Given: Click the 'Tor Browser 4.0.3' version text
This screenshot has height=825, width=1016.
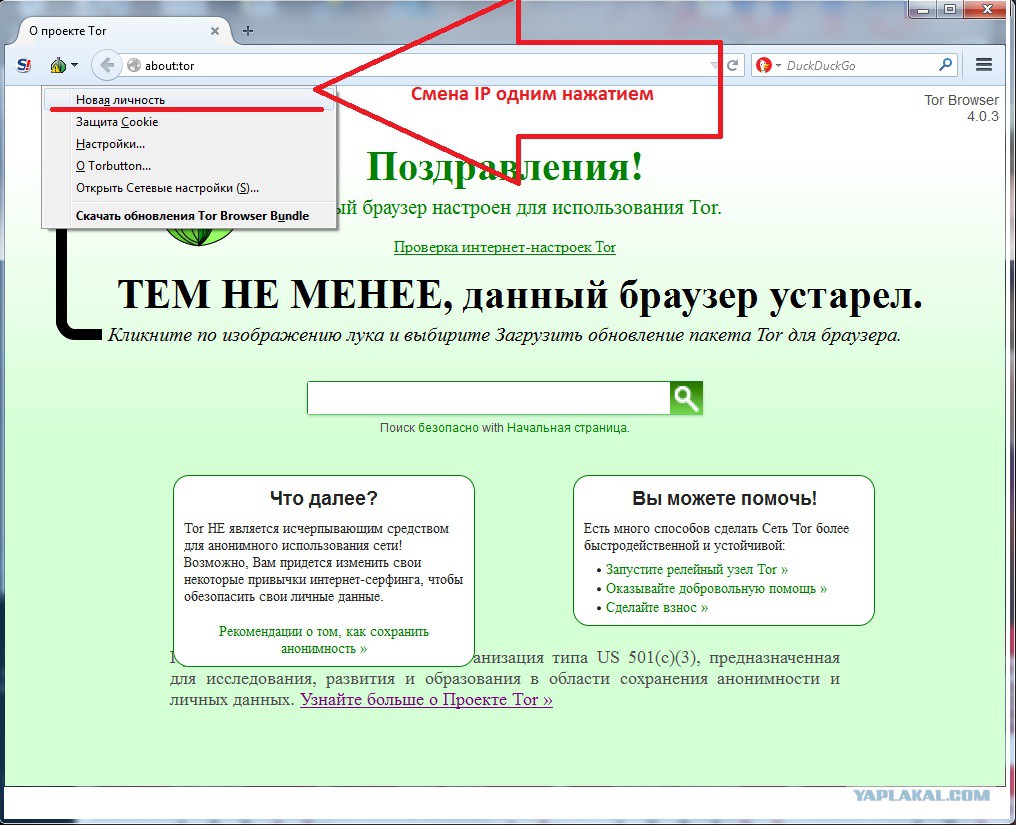Looking at the screenshot, I should click(x=962, y=108).
